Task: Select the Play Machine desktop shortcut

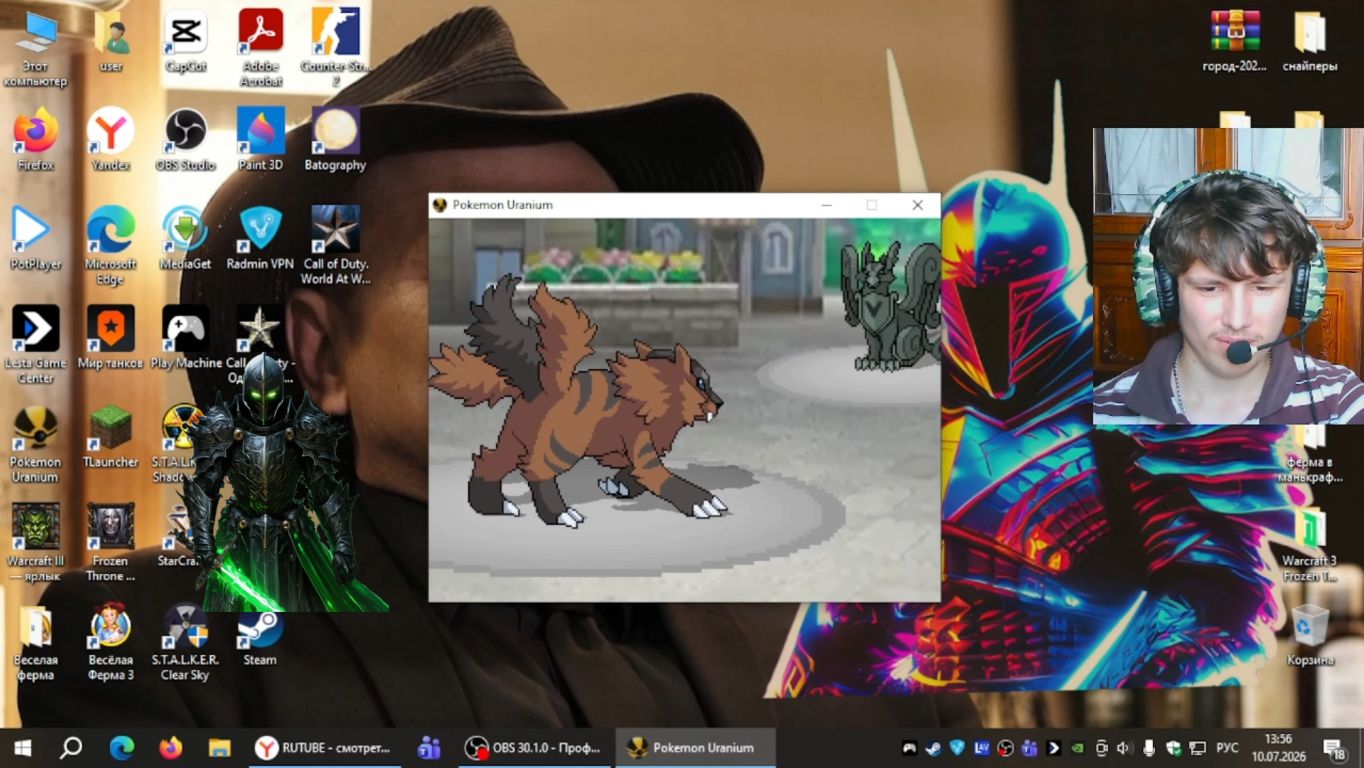Action: [x=185, y=337]
